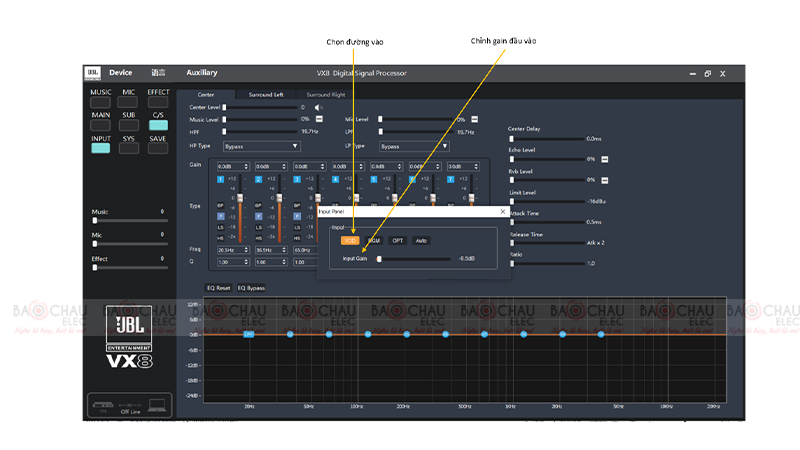Click the first EQ node on the graph
Viewport: 800px width, 450px height.
(x=249, y=334)
